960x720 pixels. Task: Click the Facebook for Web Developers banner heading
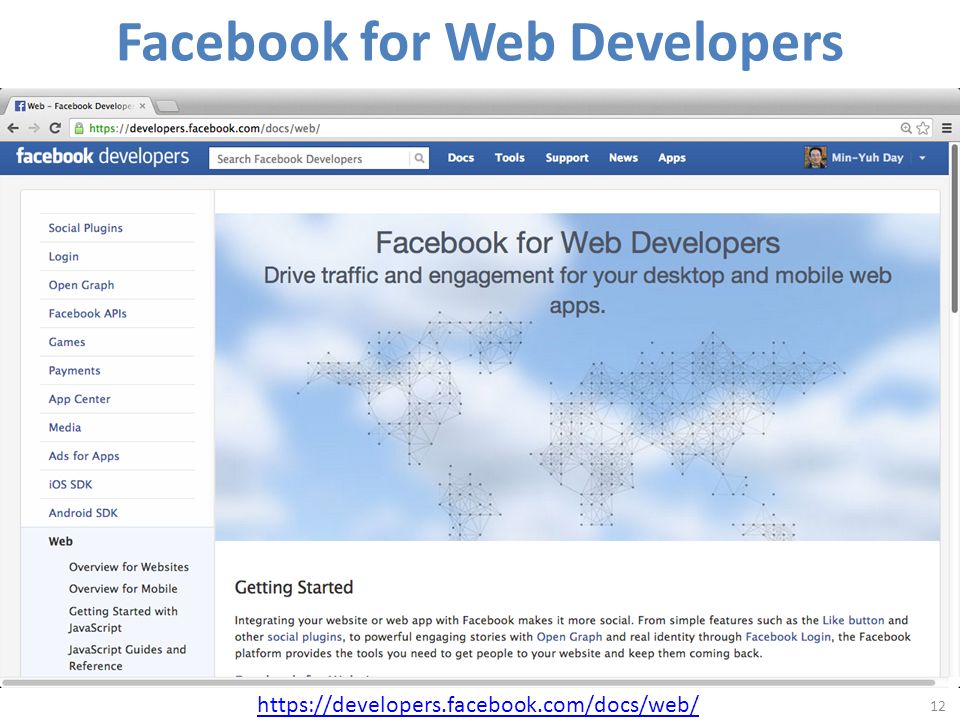coord(577,242)
